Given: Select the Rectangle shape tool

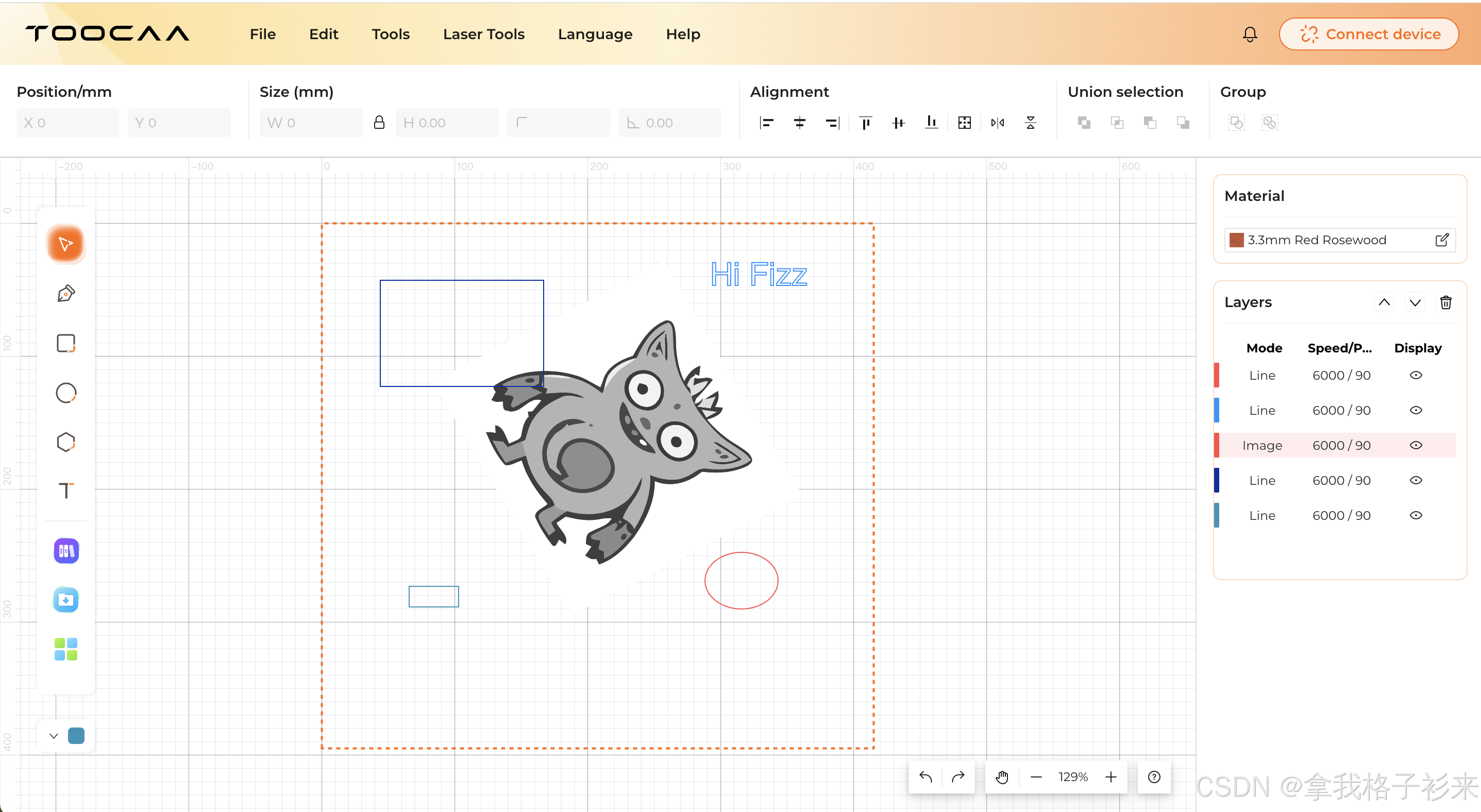Looking at the screenshot, I should click(x=65, y=343).
